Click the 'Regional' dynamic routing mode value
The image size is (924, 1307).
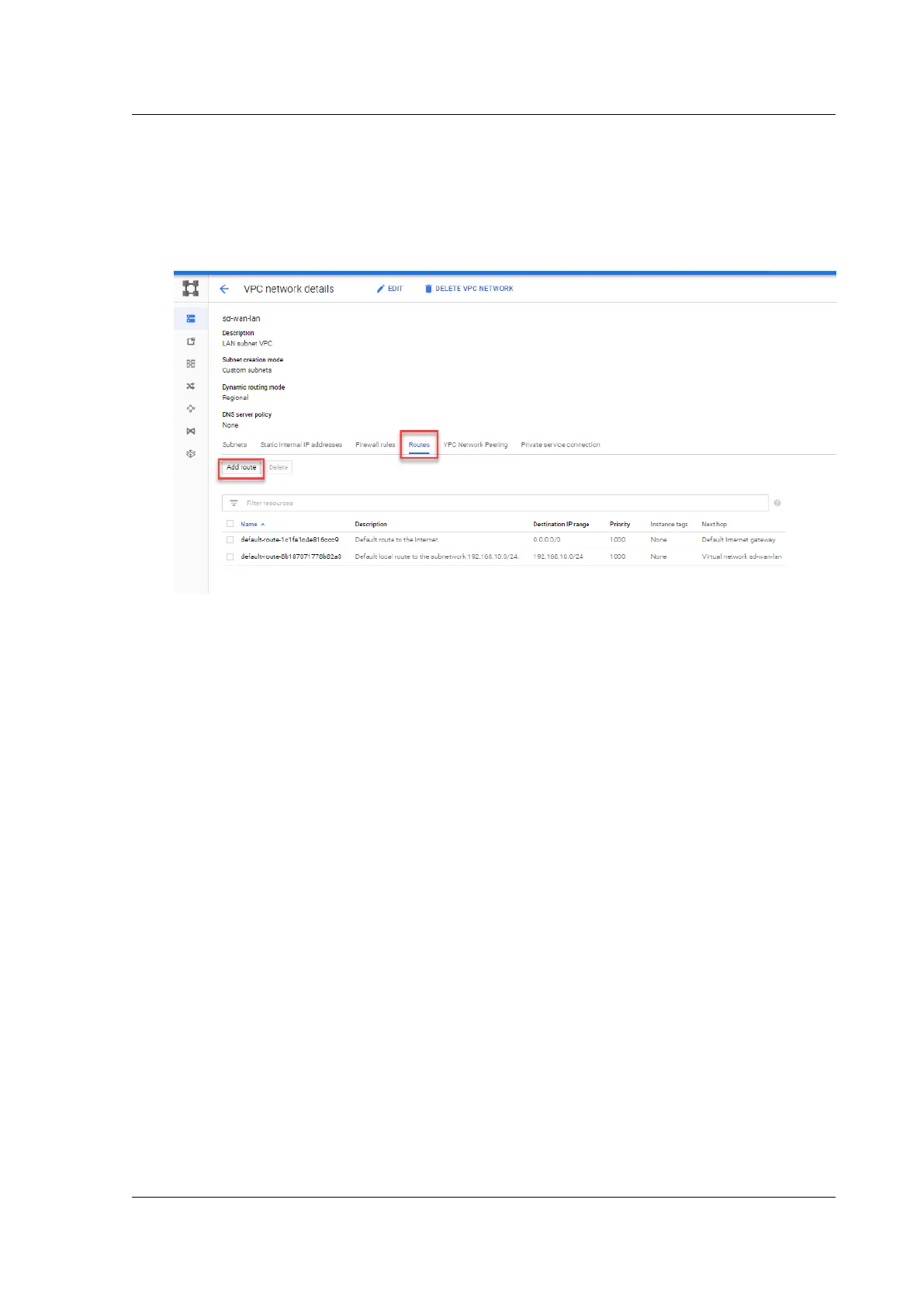tap(235, 397)
